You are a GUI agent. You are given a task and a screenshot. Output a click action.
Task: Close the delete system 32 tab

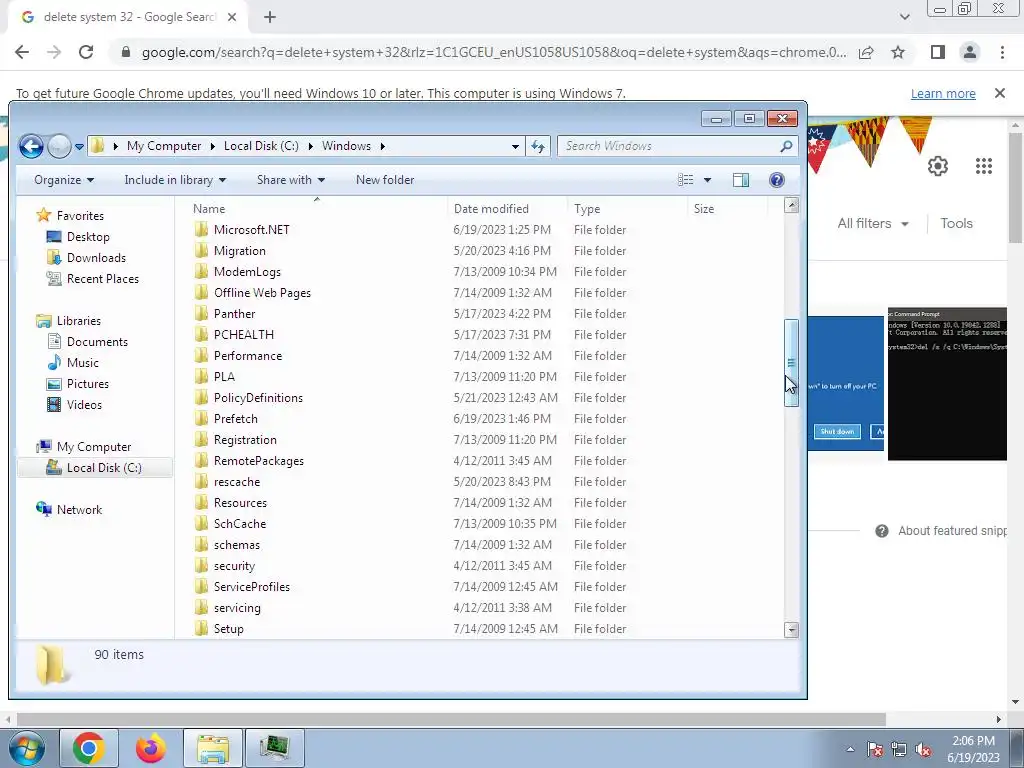point(232,18)
